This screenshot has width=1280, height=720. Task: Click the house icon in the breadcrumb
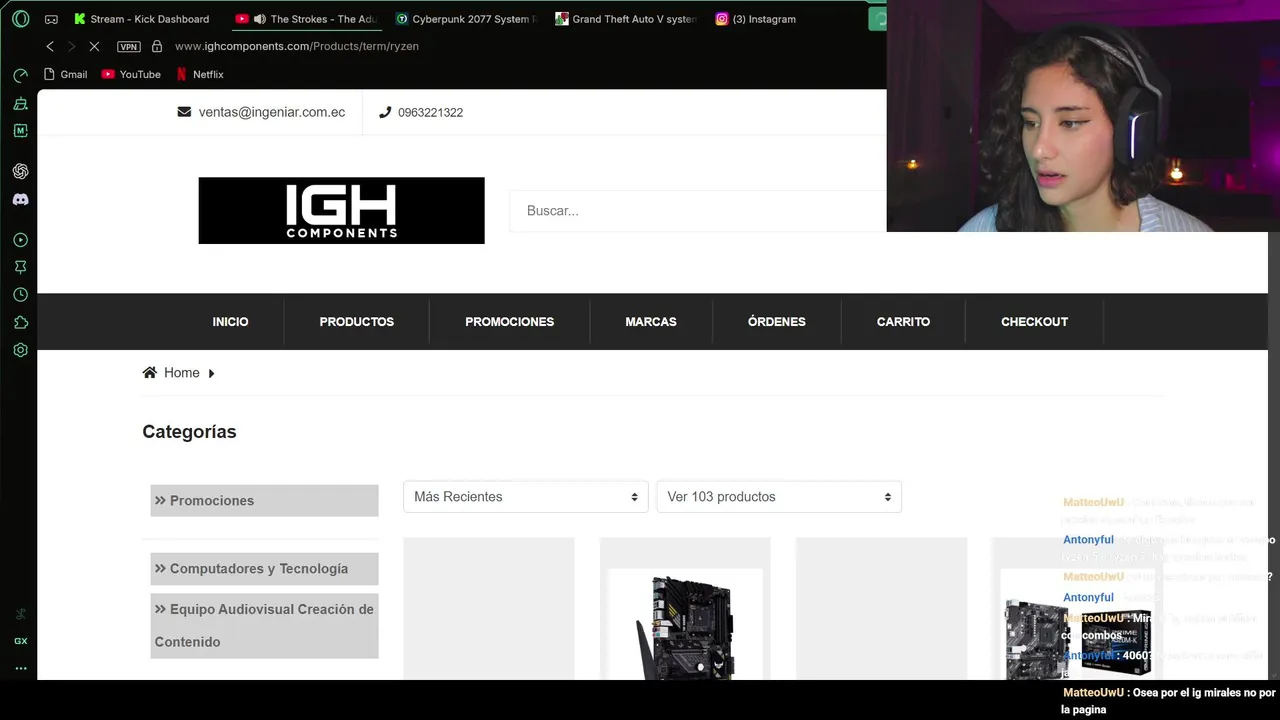(x=150, y=372)
